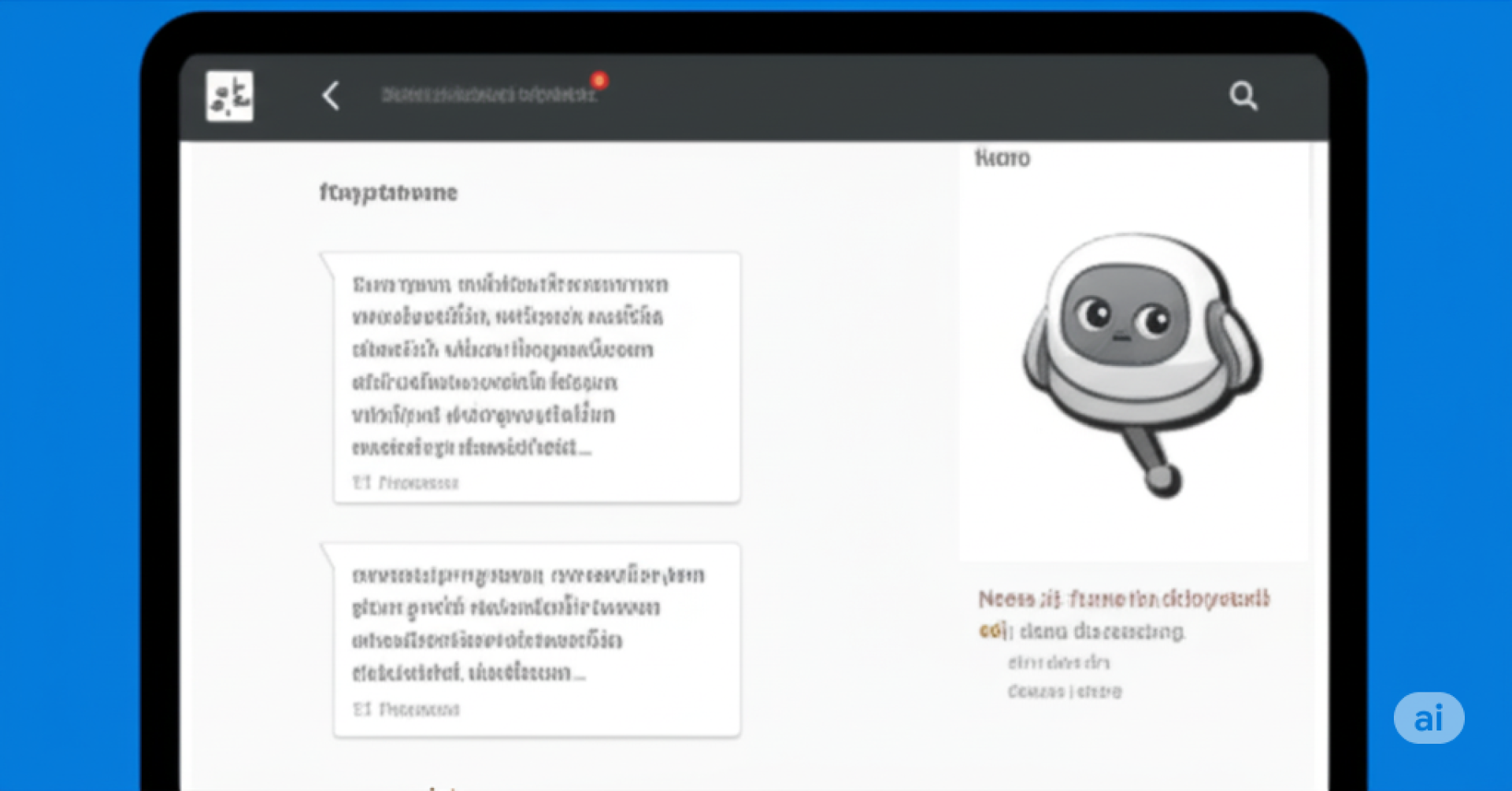The image size is (1512, 791).
Task: Click the yellow text under the red headline
Action: [x=995, y=631]
